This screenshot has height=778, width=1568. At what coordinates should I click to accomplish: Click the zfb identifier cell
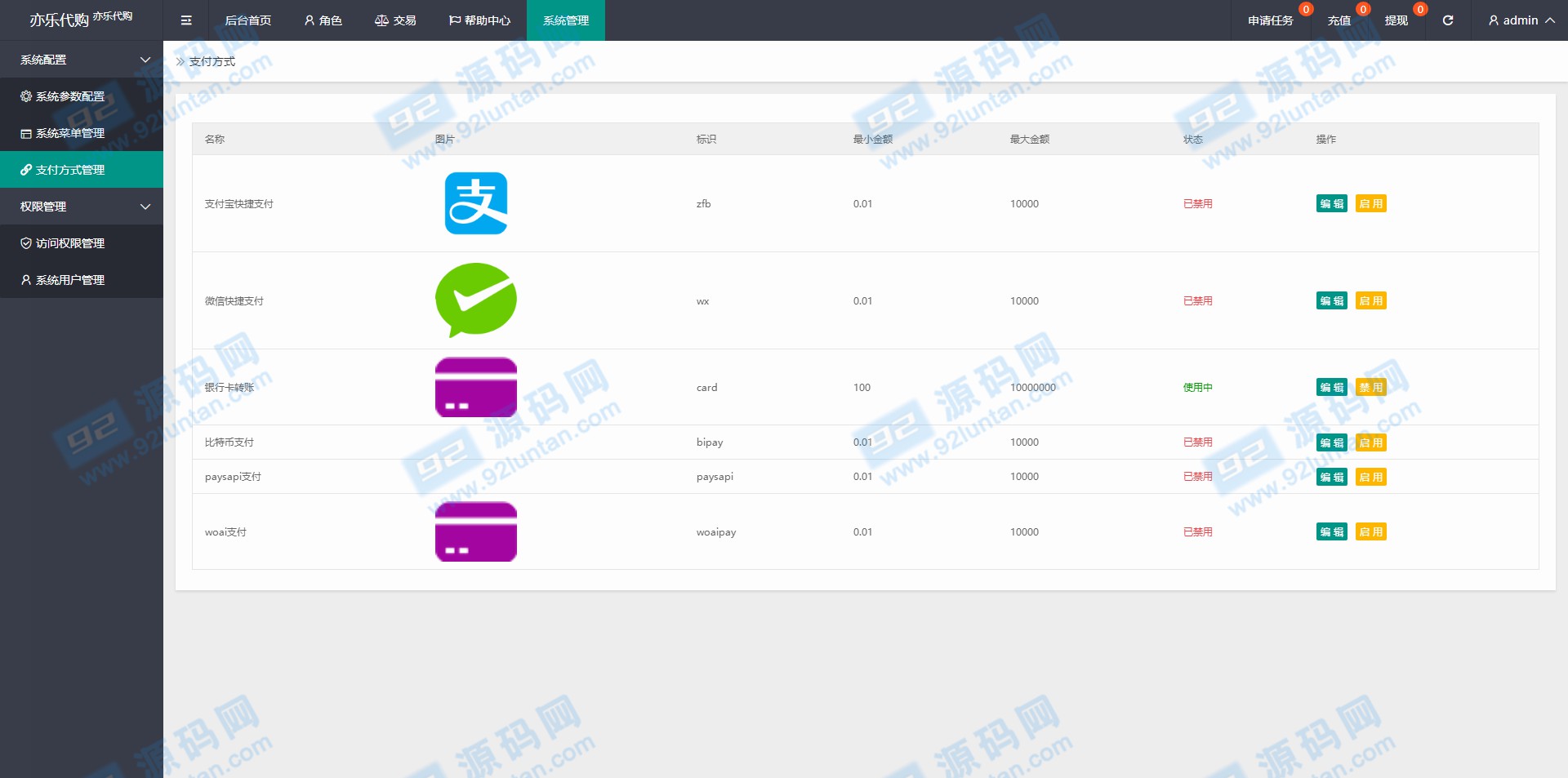point(704,203)
